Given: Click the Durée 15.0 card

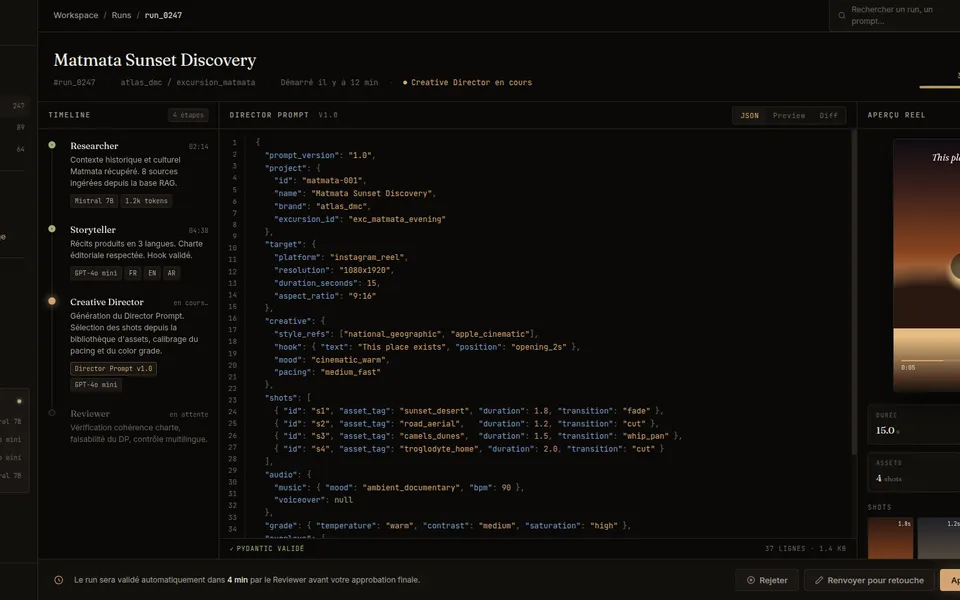Looking at the screenshot, I should point(913,424).
